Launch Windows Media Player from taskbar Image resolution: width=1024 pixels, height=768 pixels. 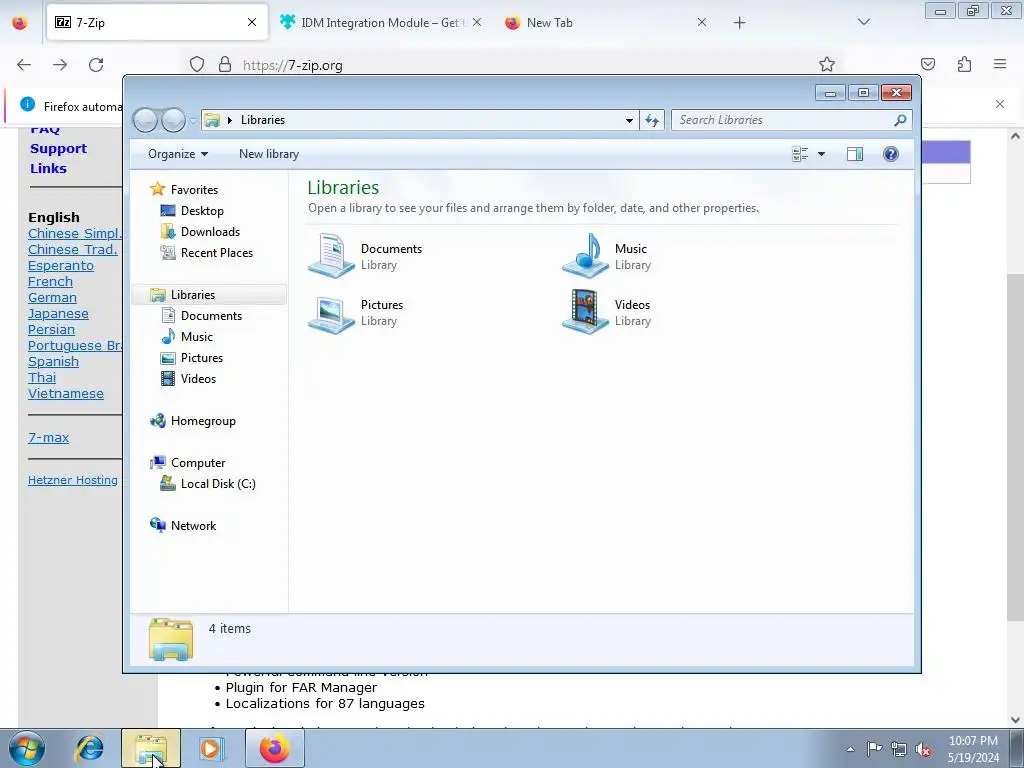tap(211, 748)
